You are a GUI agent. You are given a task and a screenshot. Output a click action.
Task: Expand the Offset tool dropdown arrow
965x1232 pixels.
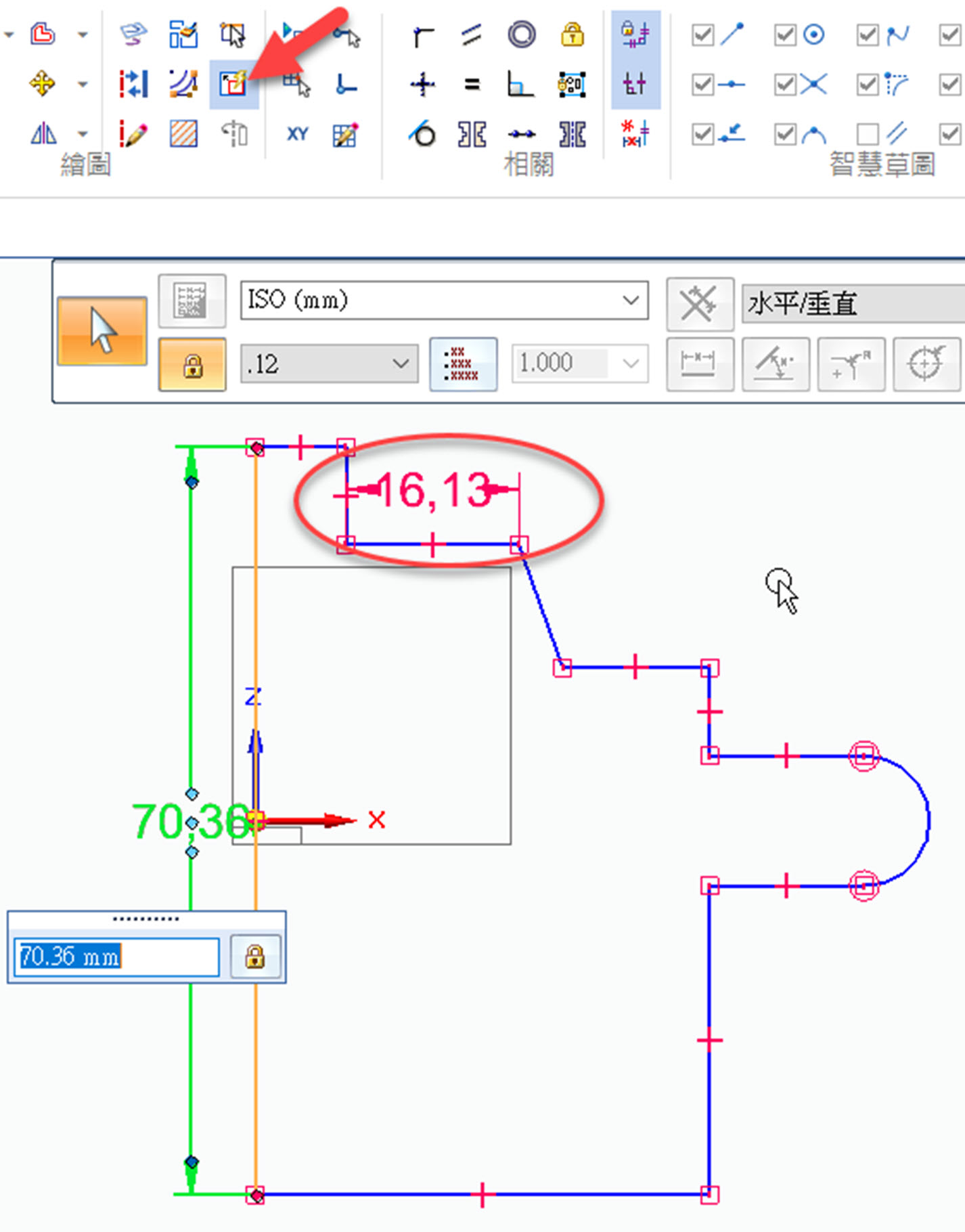click(83, 34)
